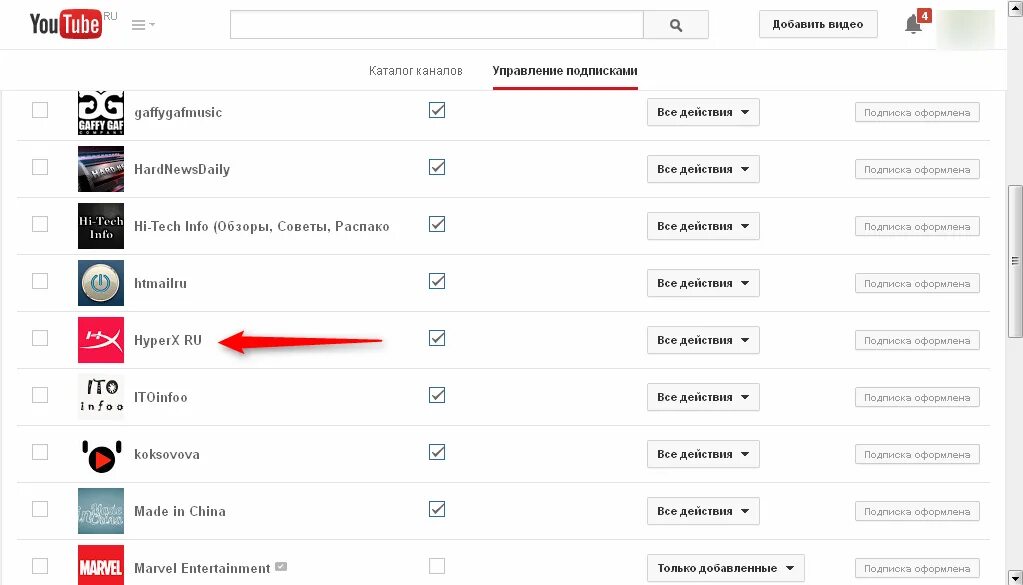The width and height of the screenshot is (1023, 585).
Task: Open 'Все действия' dropdown for Hi-Tech Info
Action: 703,226
